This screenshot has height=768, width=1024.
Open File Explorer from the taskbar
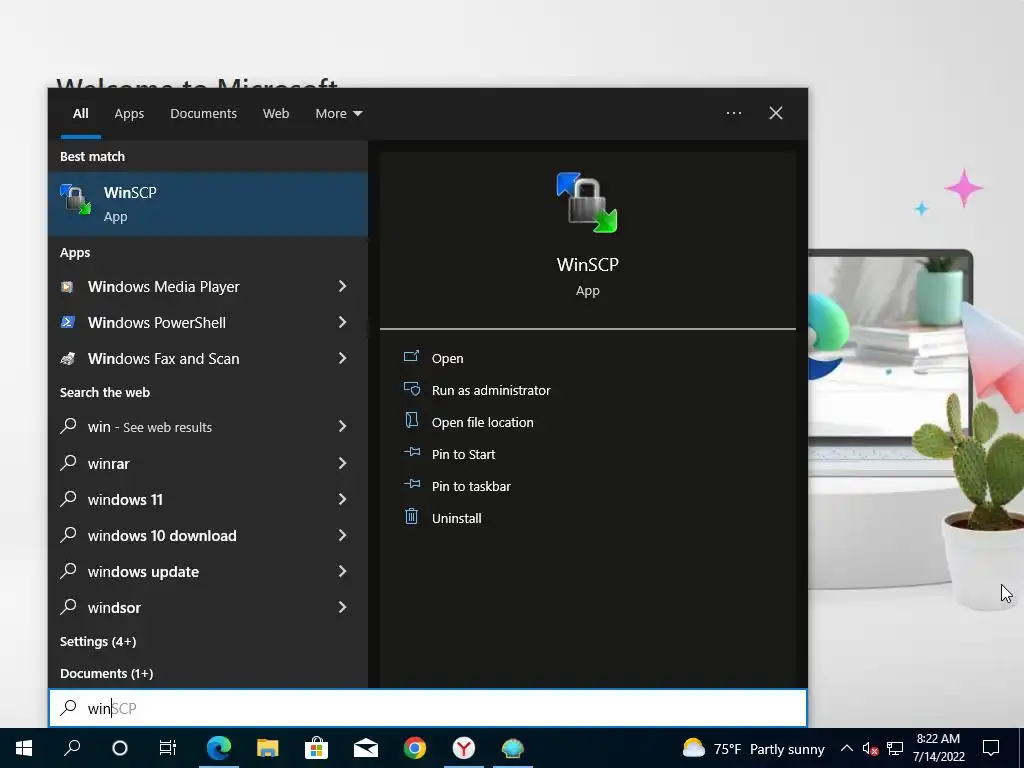[267, 748]
